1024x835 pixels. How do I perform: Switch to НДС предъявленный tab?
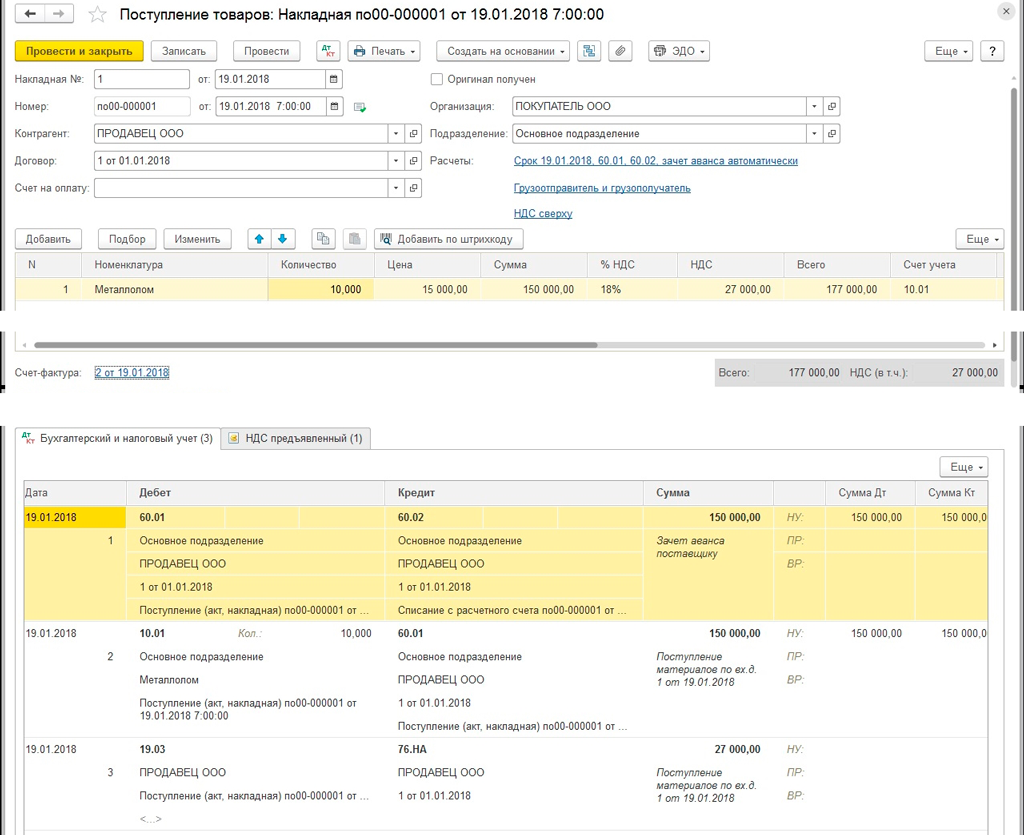click(x=296, y=438)
